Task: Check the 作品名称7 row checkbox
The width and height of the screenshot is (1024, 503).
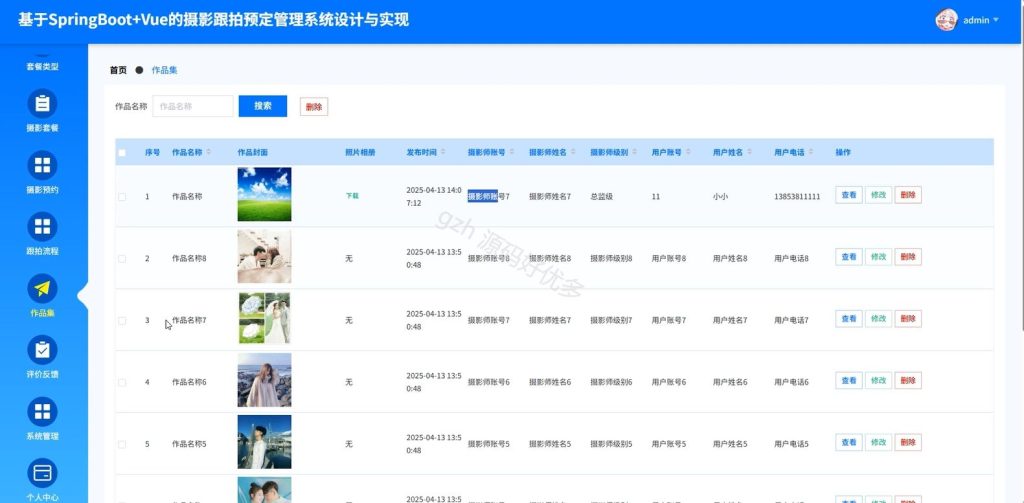Action: click(x=122, y=321)
